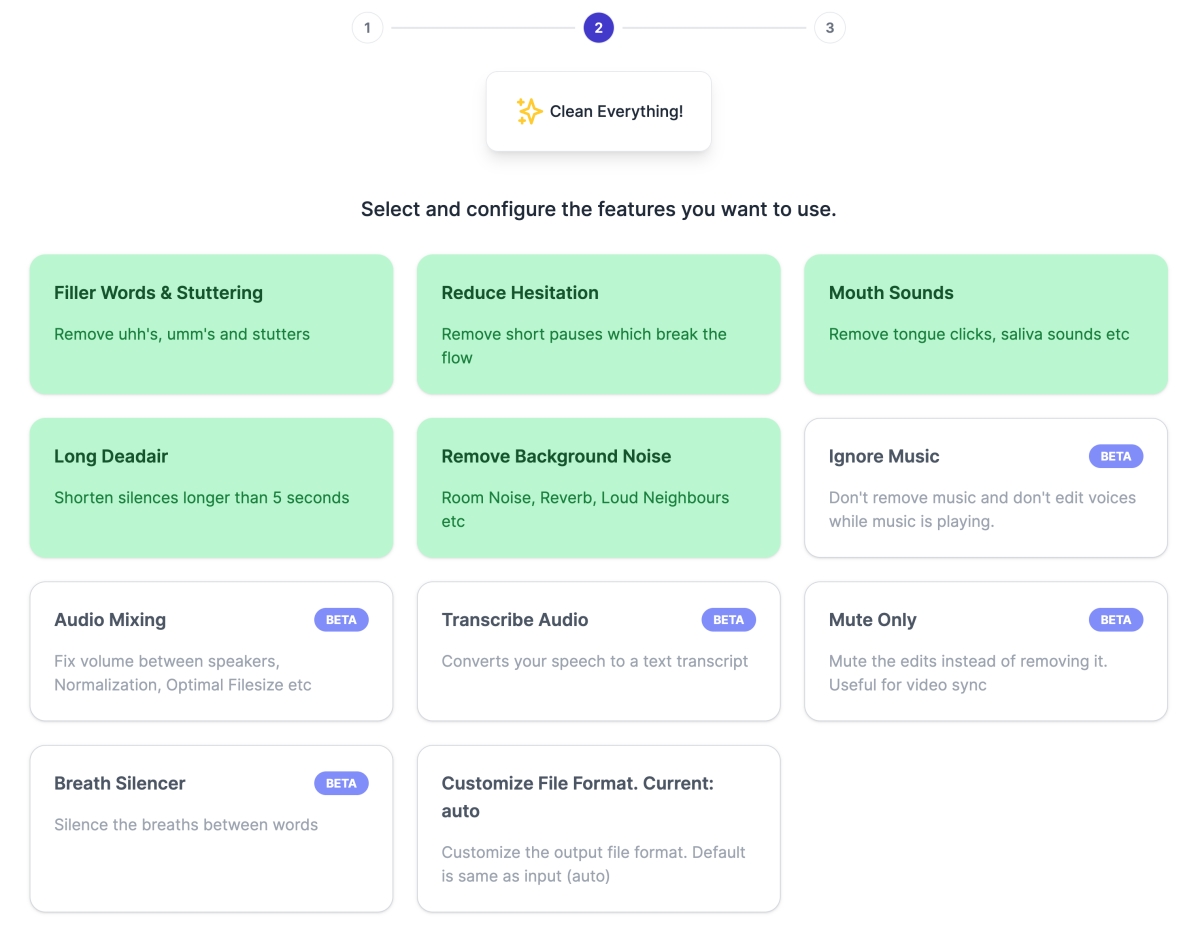Enable the Breath Silencer feature
The image size is (1200, 929).
pos(211,828)
